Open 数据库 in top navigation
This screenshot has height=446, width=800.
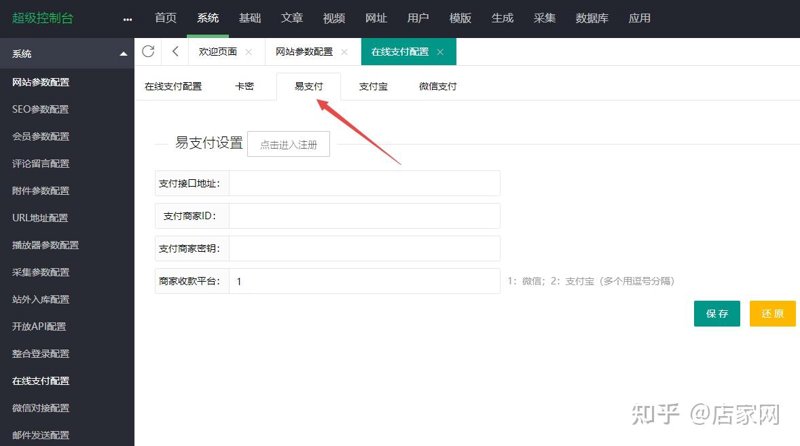592,18
